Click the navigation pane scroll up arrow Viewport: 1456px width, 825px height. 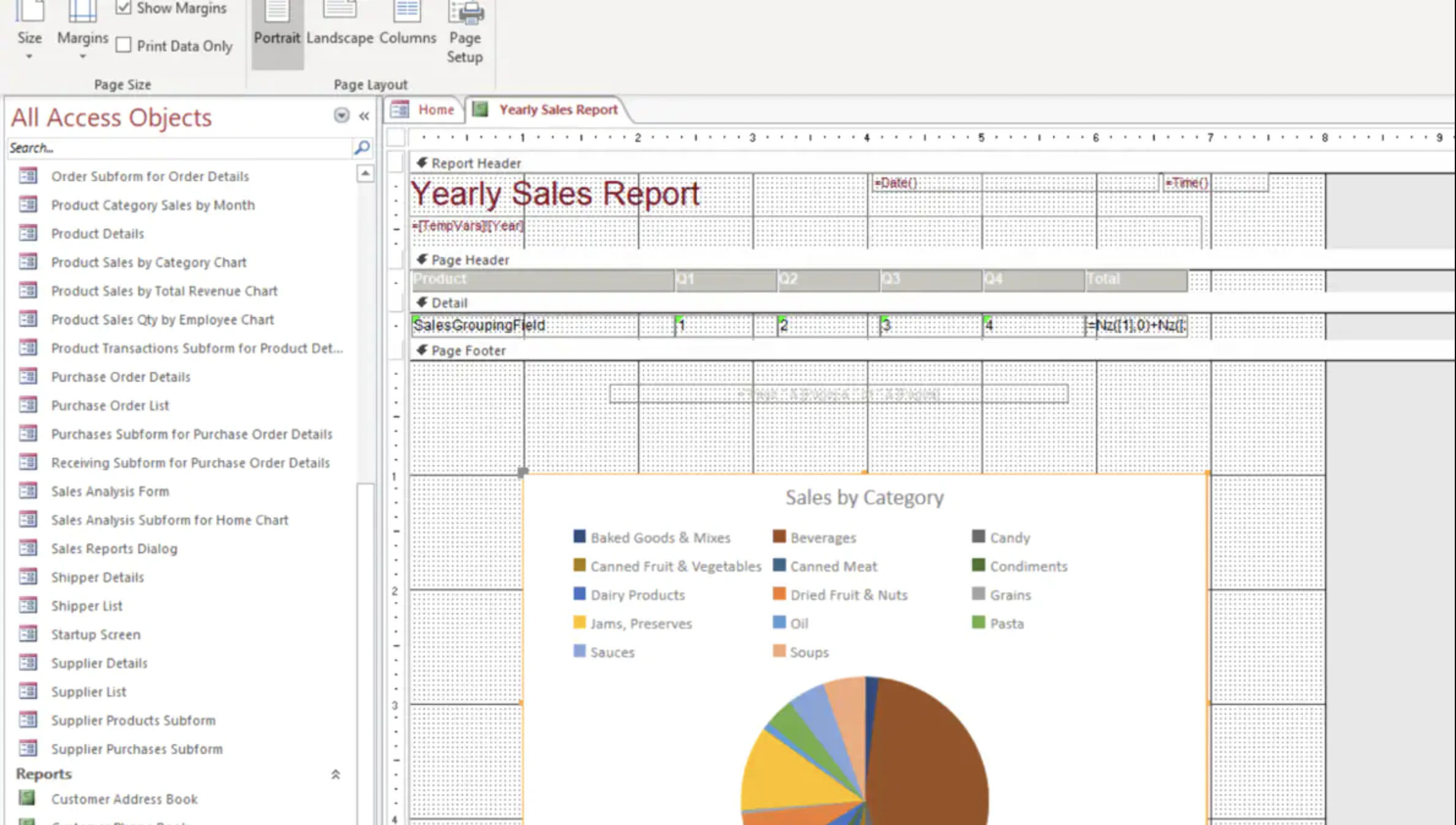(366, 173)
